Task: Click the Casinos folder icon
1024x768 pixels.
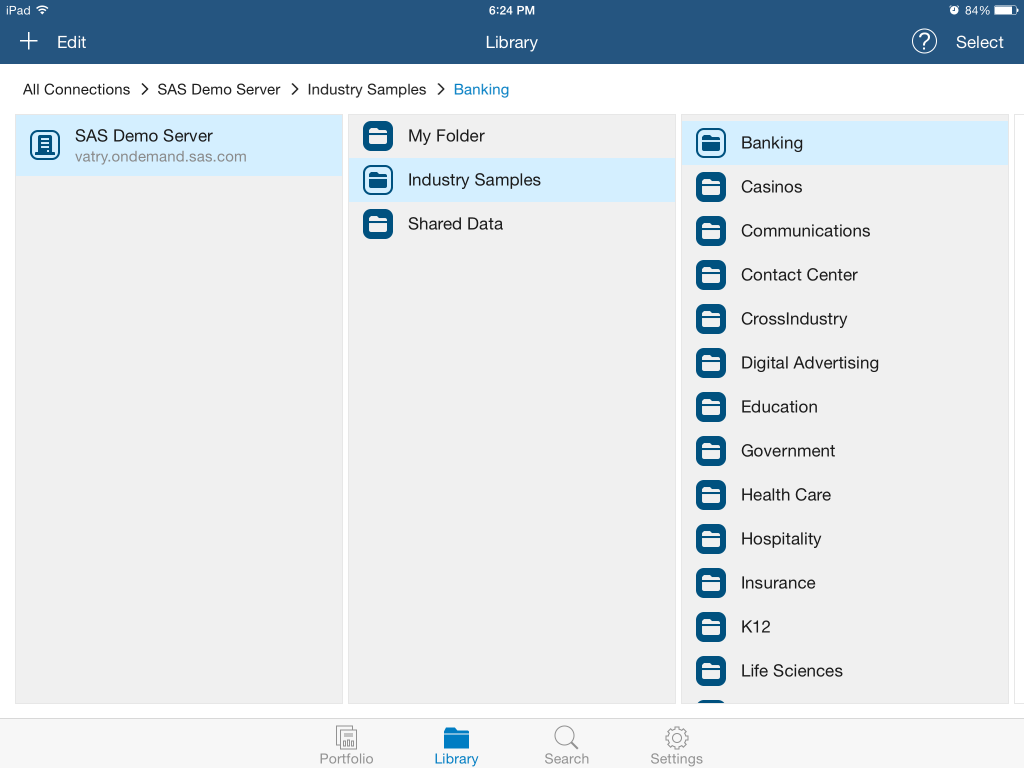Action: coord(711,187)
